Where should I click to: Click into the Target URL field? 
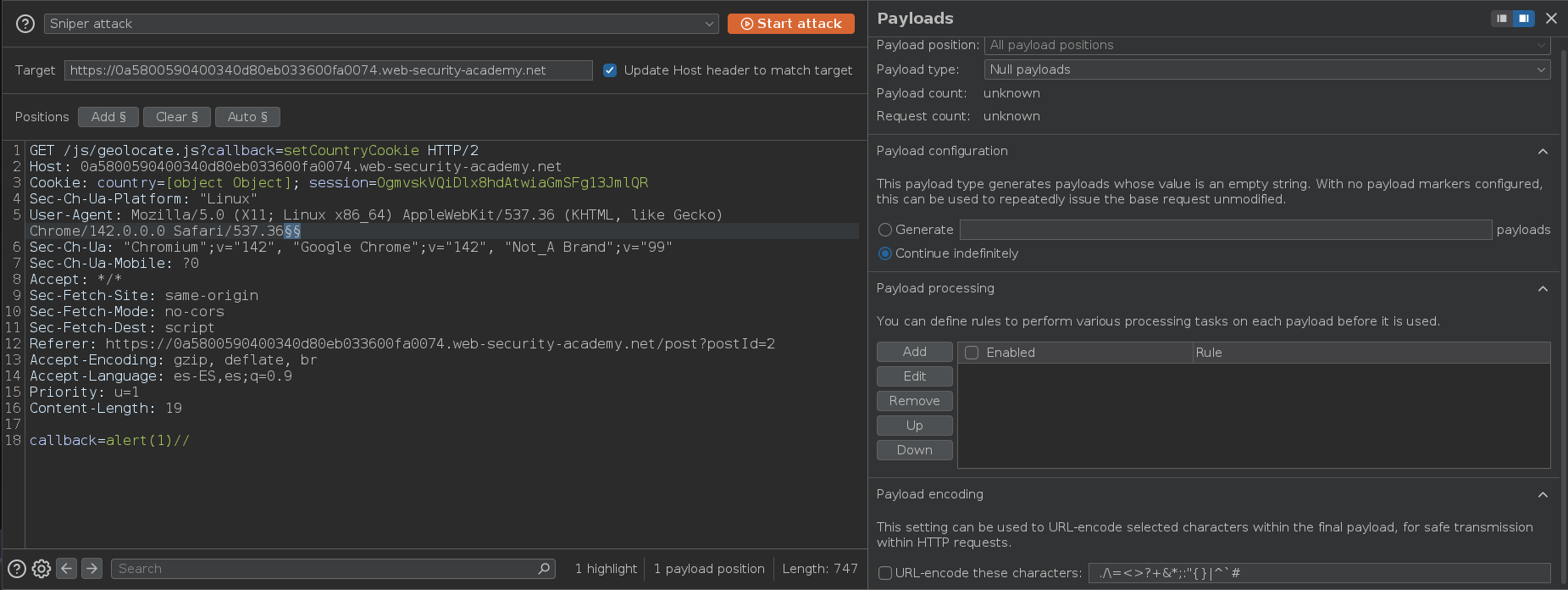tap(328, 70)
